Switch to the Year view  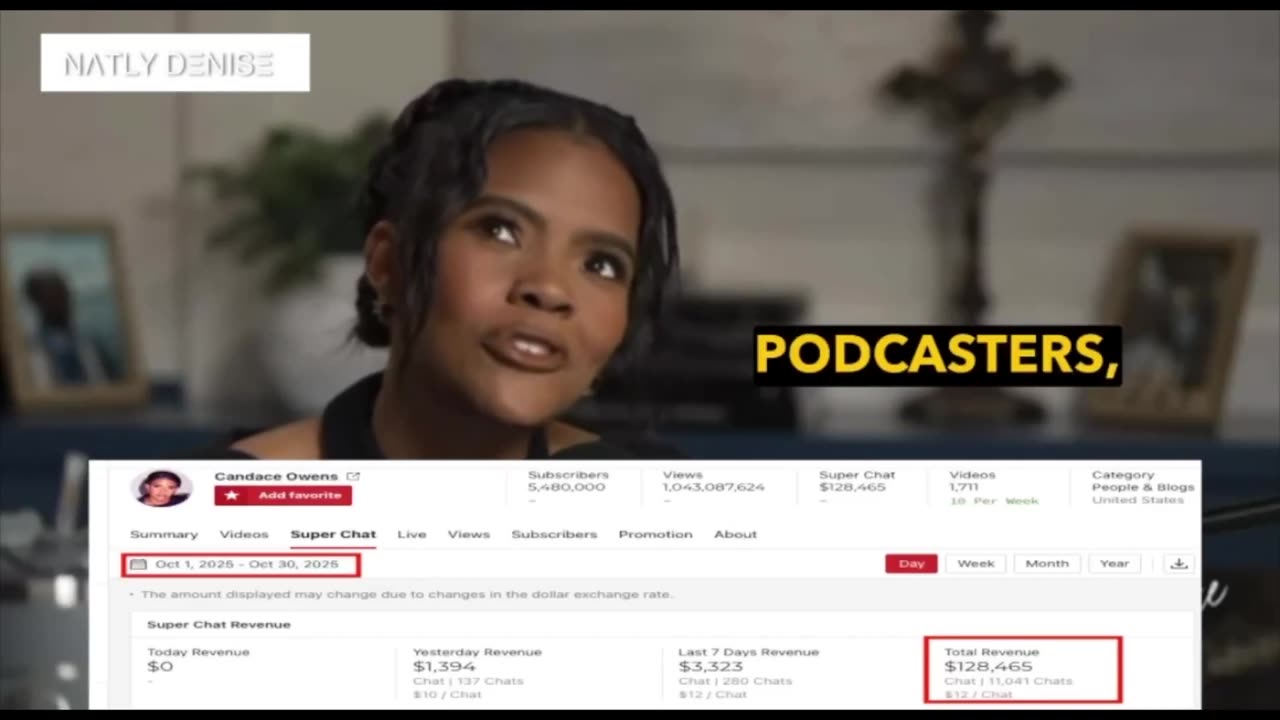click(1114, 563)
